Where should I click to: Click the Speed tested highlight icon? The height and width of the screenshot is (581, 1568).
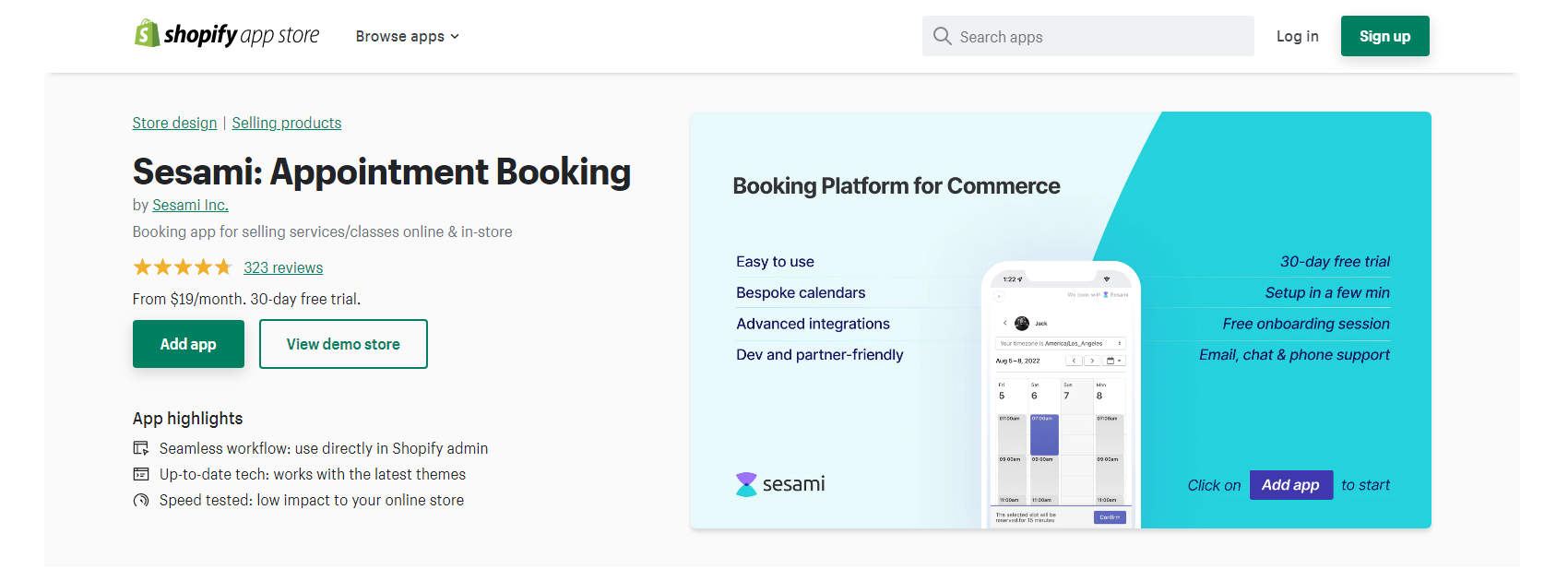(141, 500)
